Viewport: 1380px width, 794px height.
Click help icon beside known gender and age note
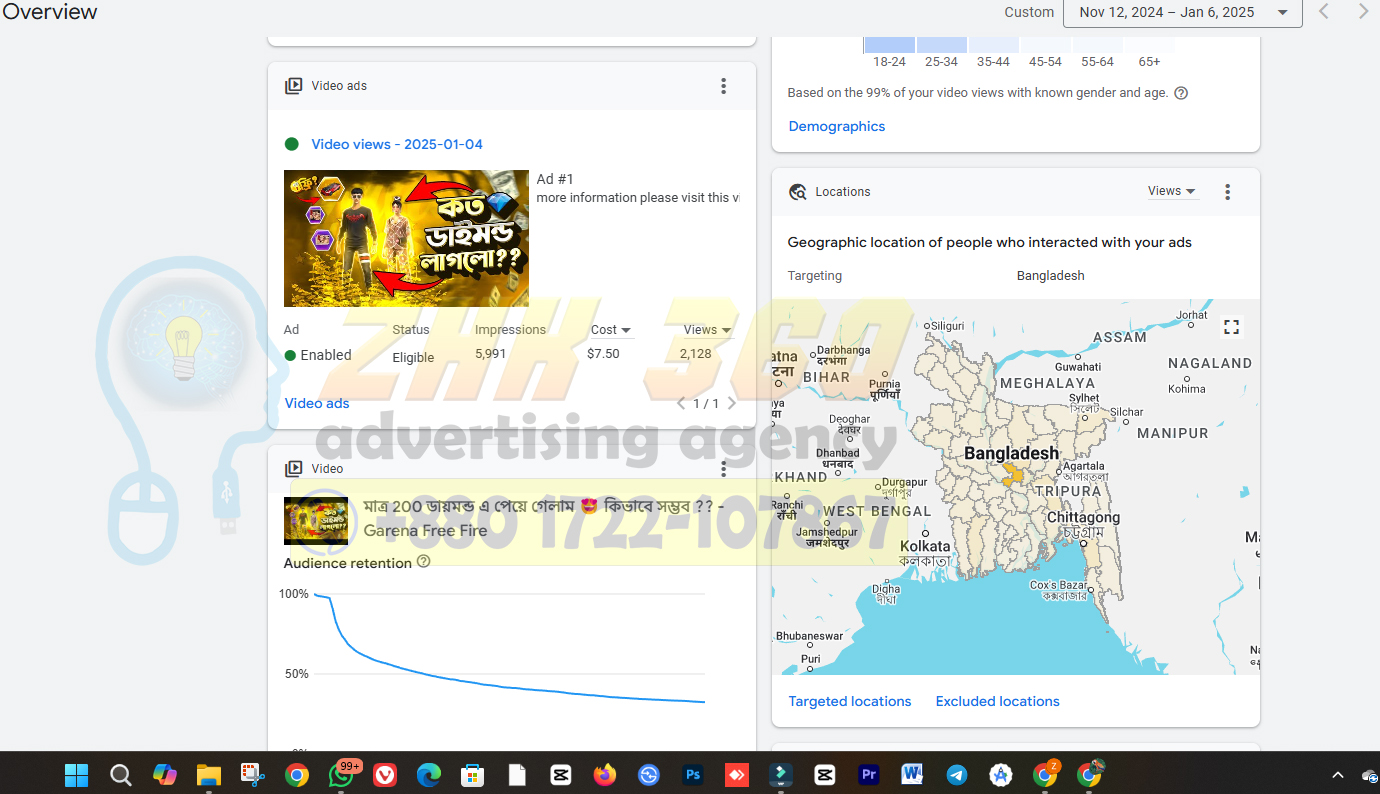(x=1181, y=93)
